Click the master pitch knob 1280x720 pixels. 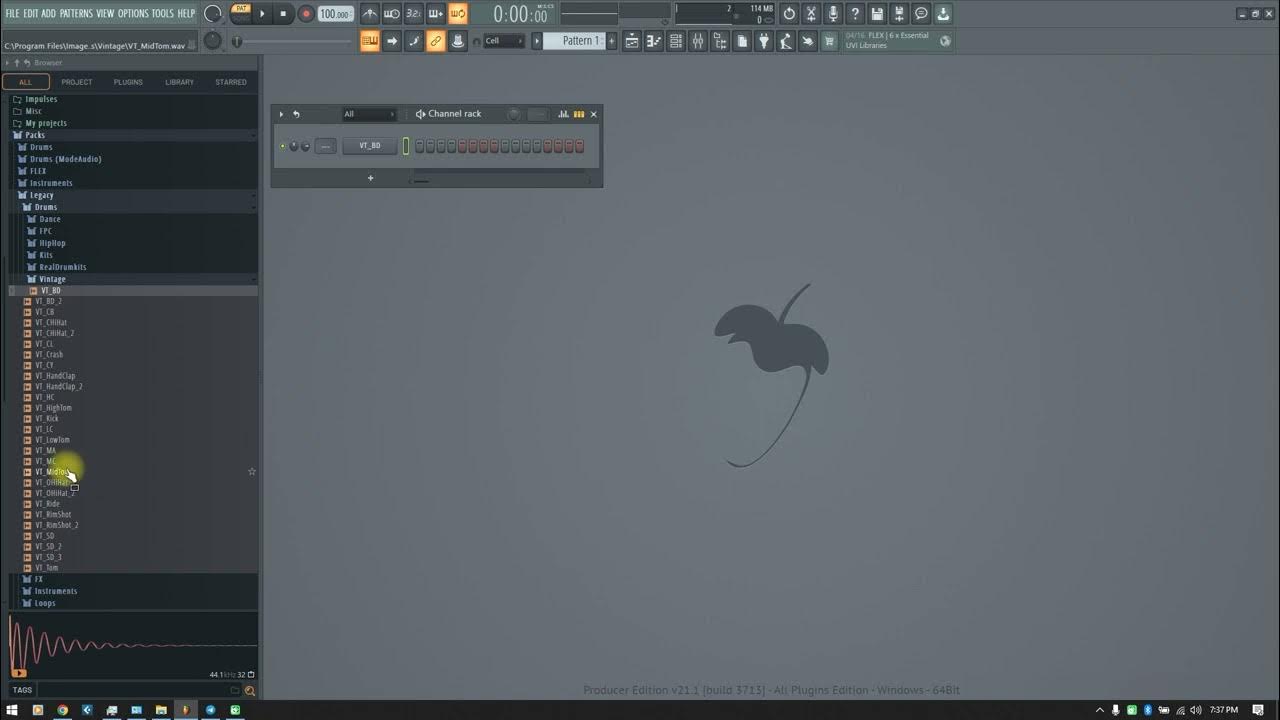213,41
